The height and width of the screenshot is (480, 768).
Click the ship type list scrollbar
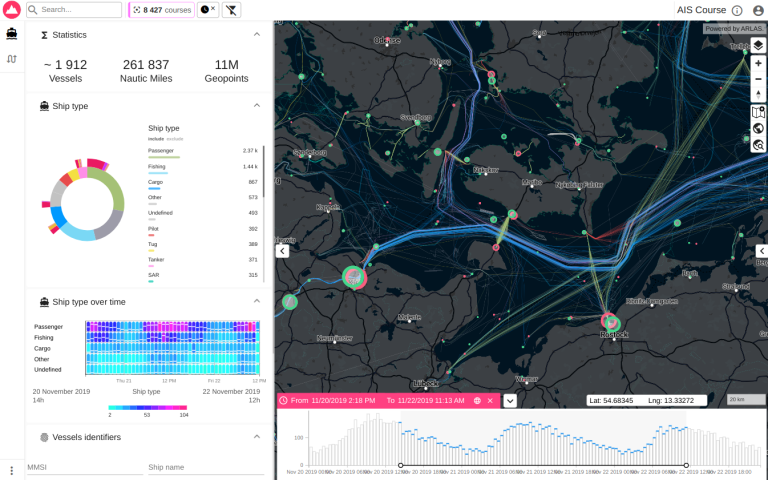tap(264, 171)
